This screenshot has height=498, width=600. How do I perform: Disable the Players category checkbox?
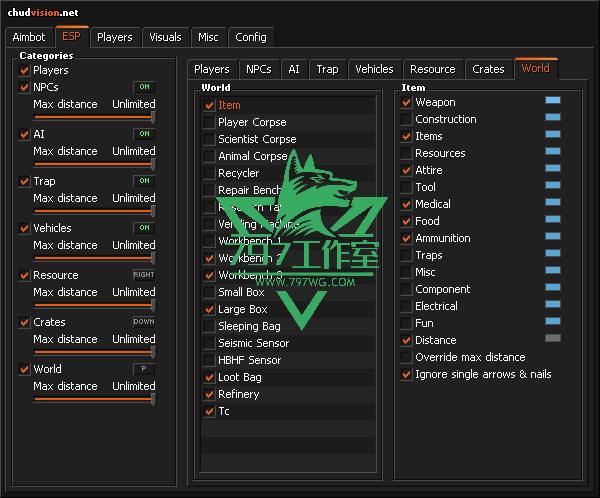click(x=24, y=70)
